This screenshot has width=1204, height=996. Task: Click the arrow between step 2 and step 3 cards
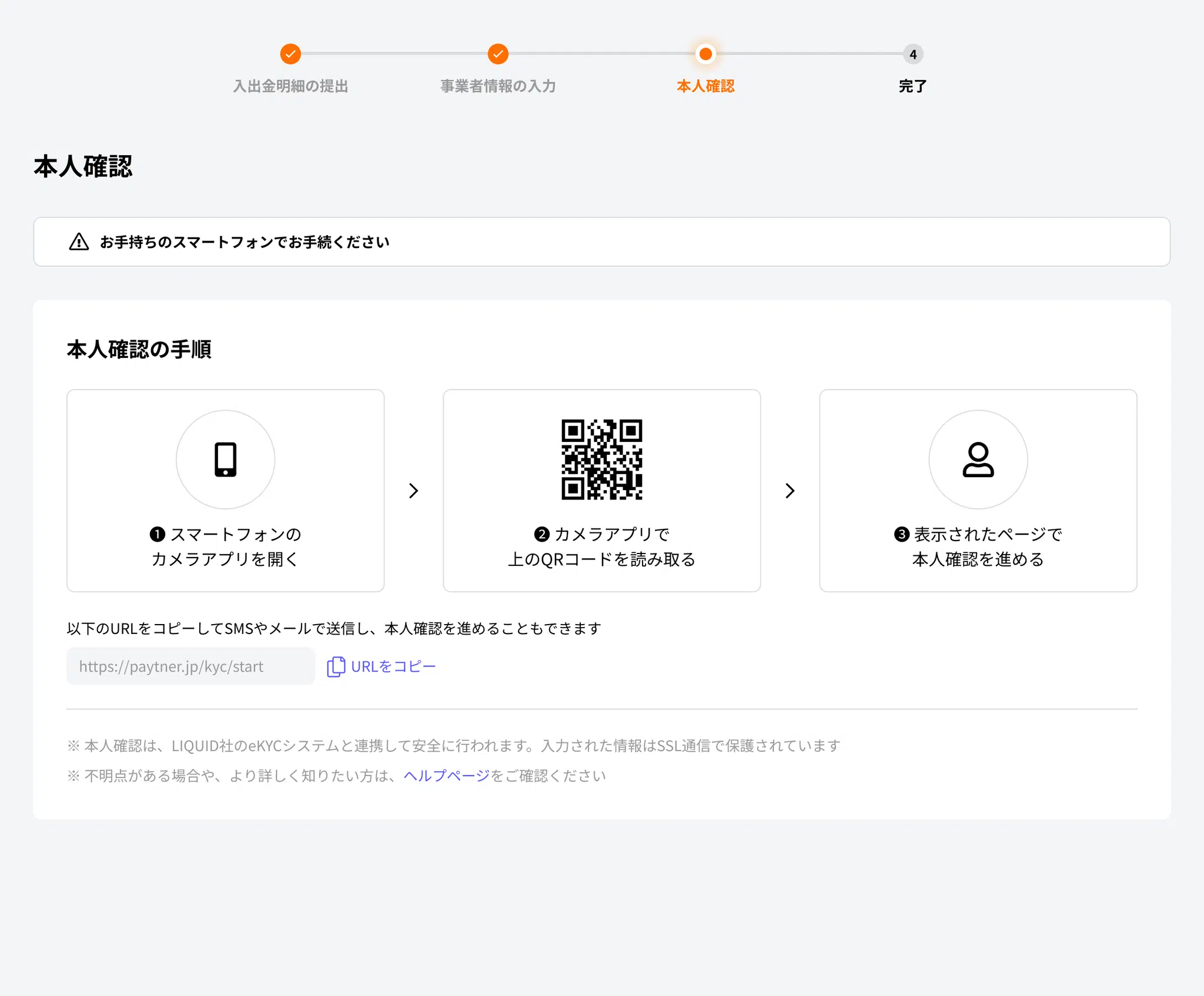pos(790,491)
